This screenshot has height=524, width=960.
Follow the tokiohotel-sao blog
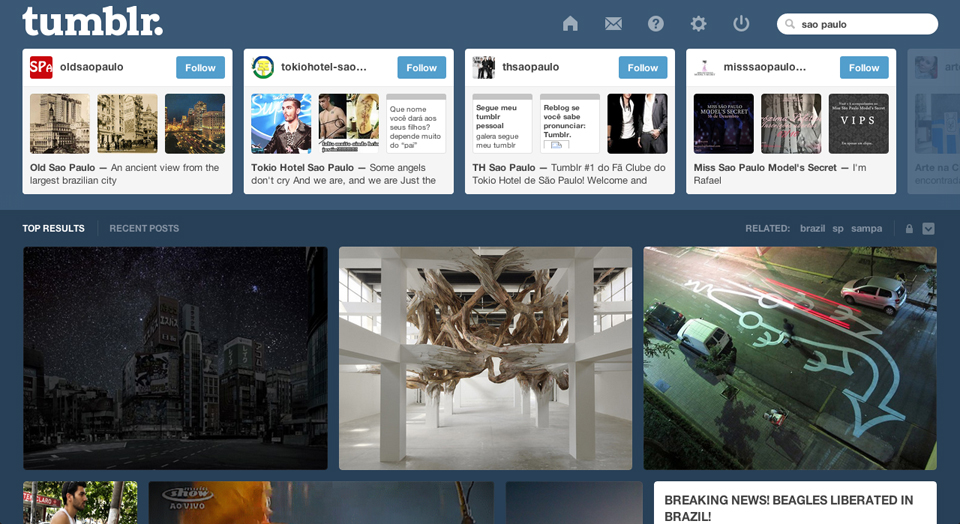[421, 67]
